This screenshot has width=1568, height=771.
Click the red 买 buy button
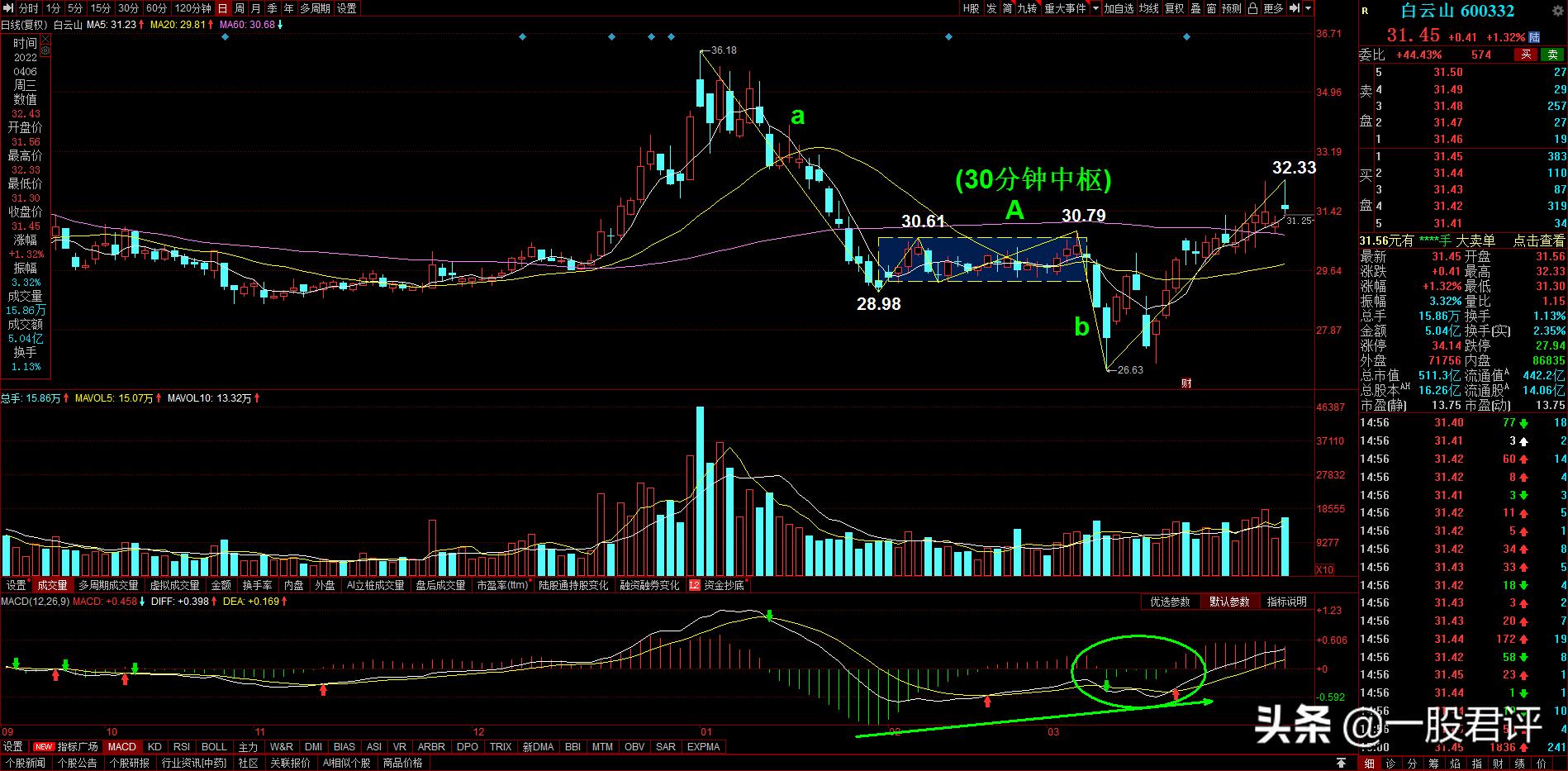click(x=1525, y=55)
